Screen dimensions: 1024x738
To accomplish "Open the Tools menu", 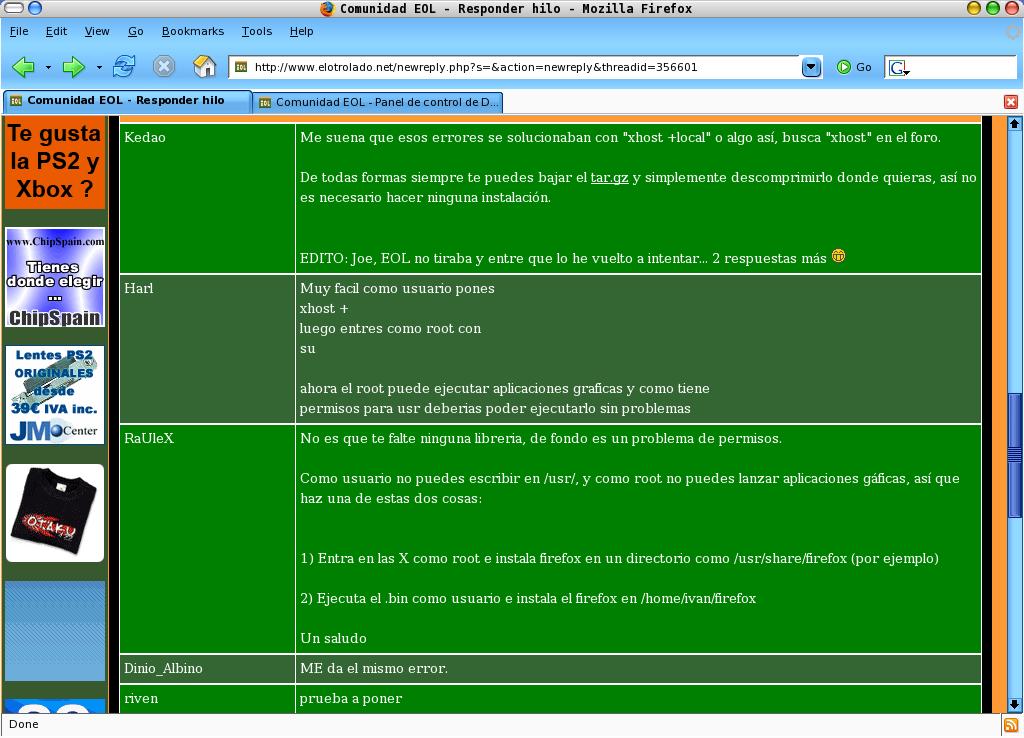I will 257,31.
